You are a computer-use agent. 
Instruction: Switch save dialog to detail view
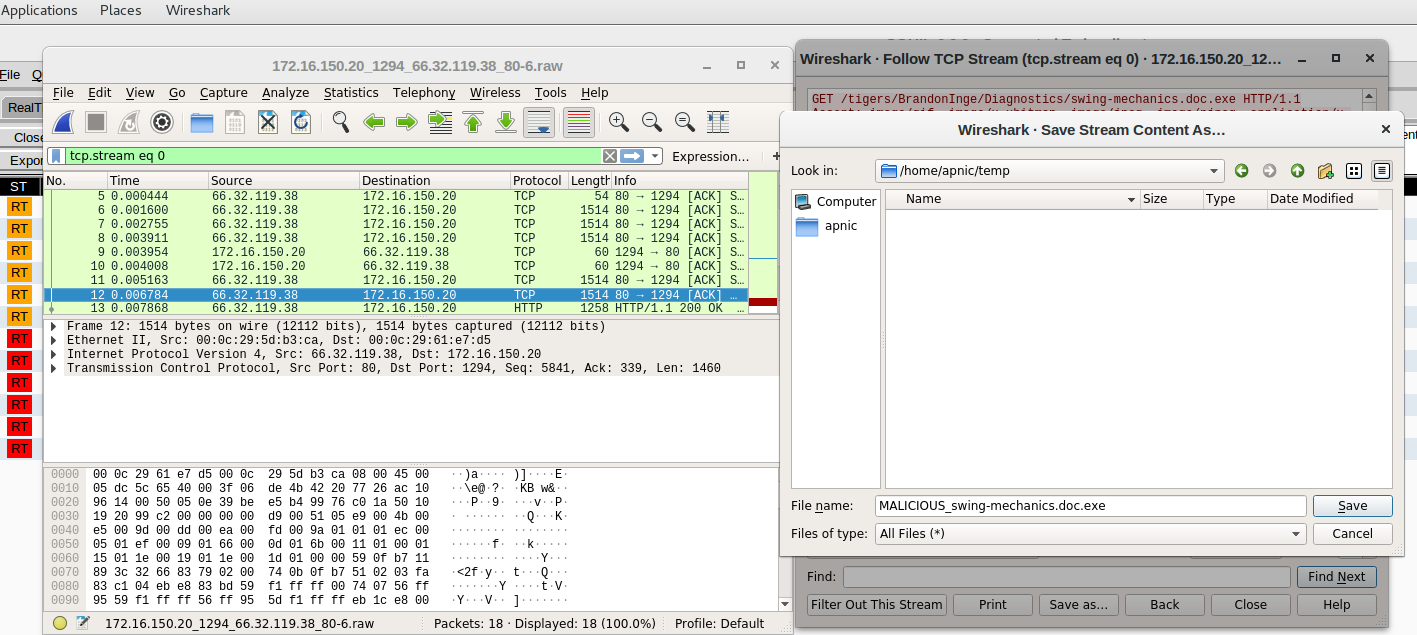coord(1382,171)
